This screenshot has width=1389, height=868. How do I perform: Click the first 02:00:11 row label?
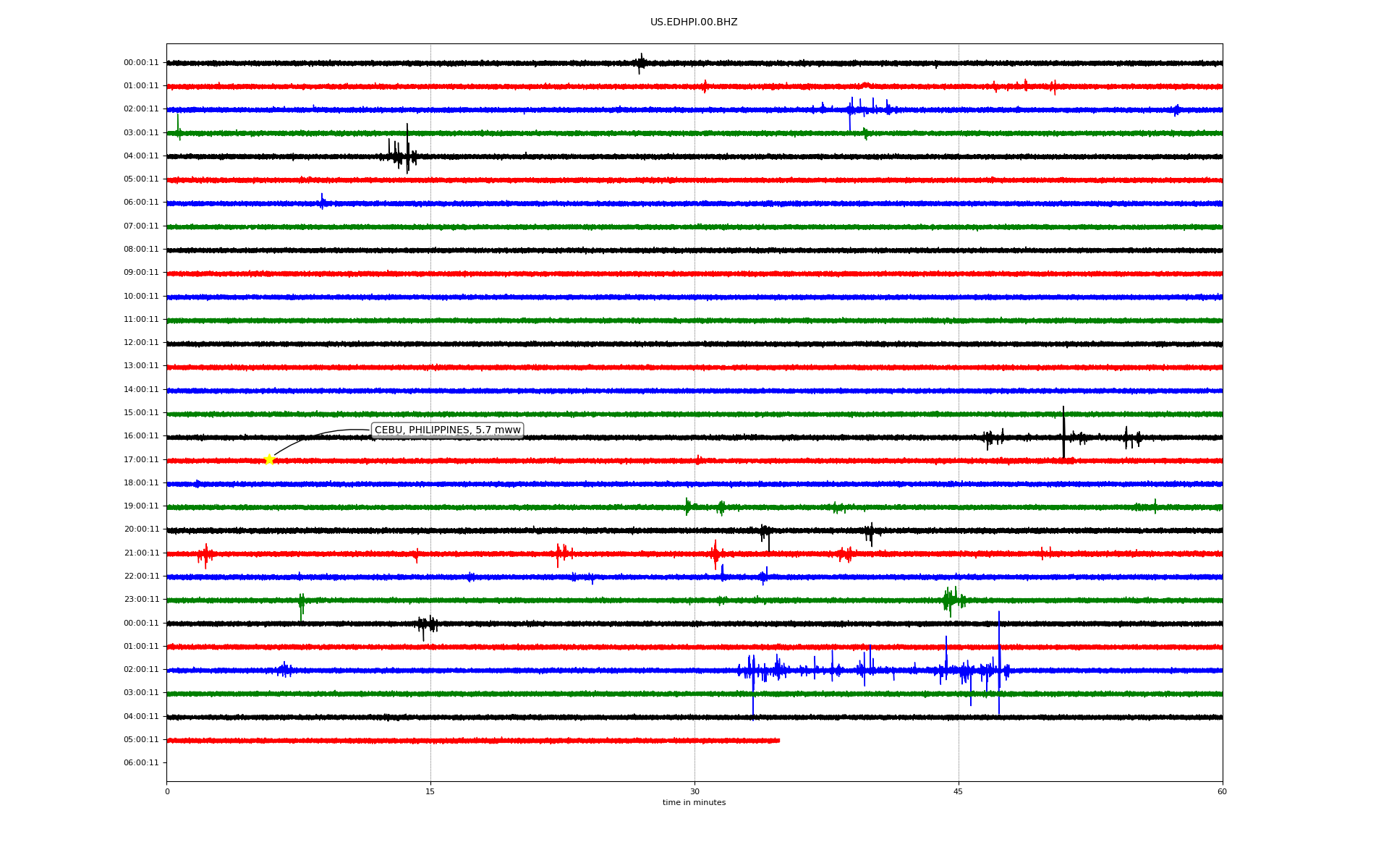(x=141, y=109)
